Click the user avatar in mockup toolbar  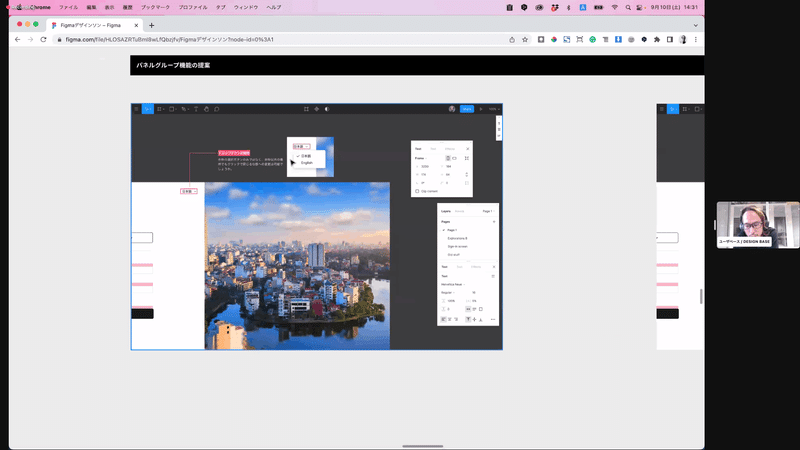pyautogui.click(x=452, y=109)
